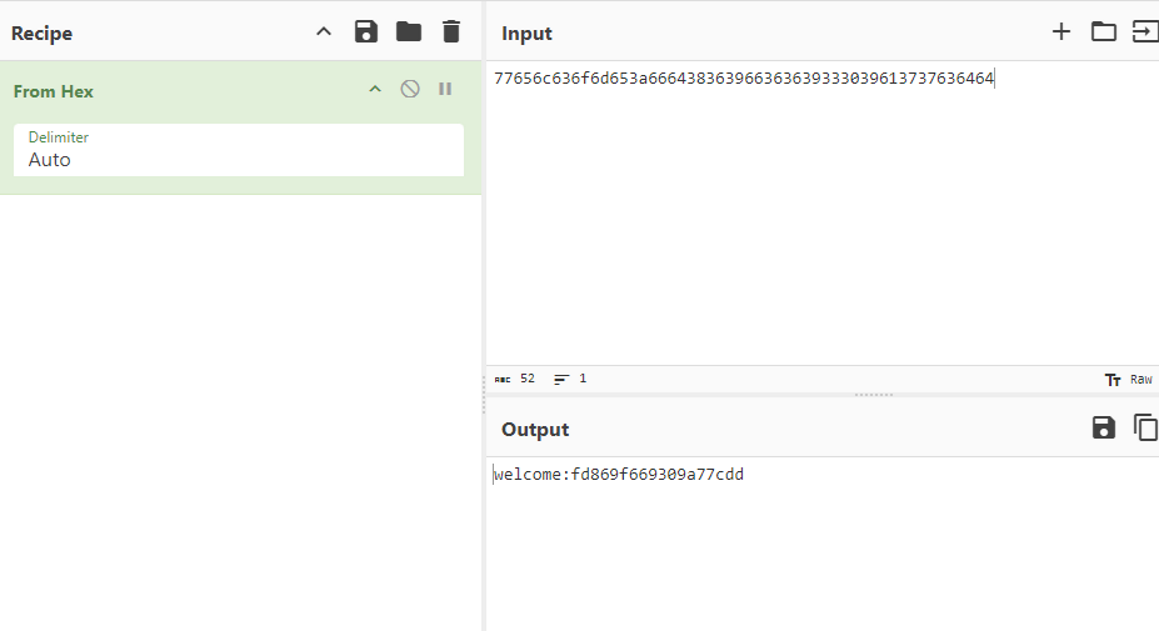Save the current recipe
This screenshot has height=631, width=1159.
tap(366, 32)
